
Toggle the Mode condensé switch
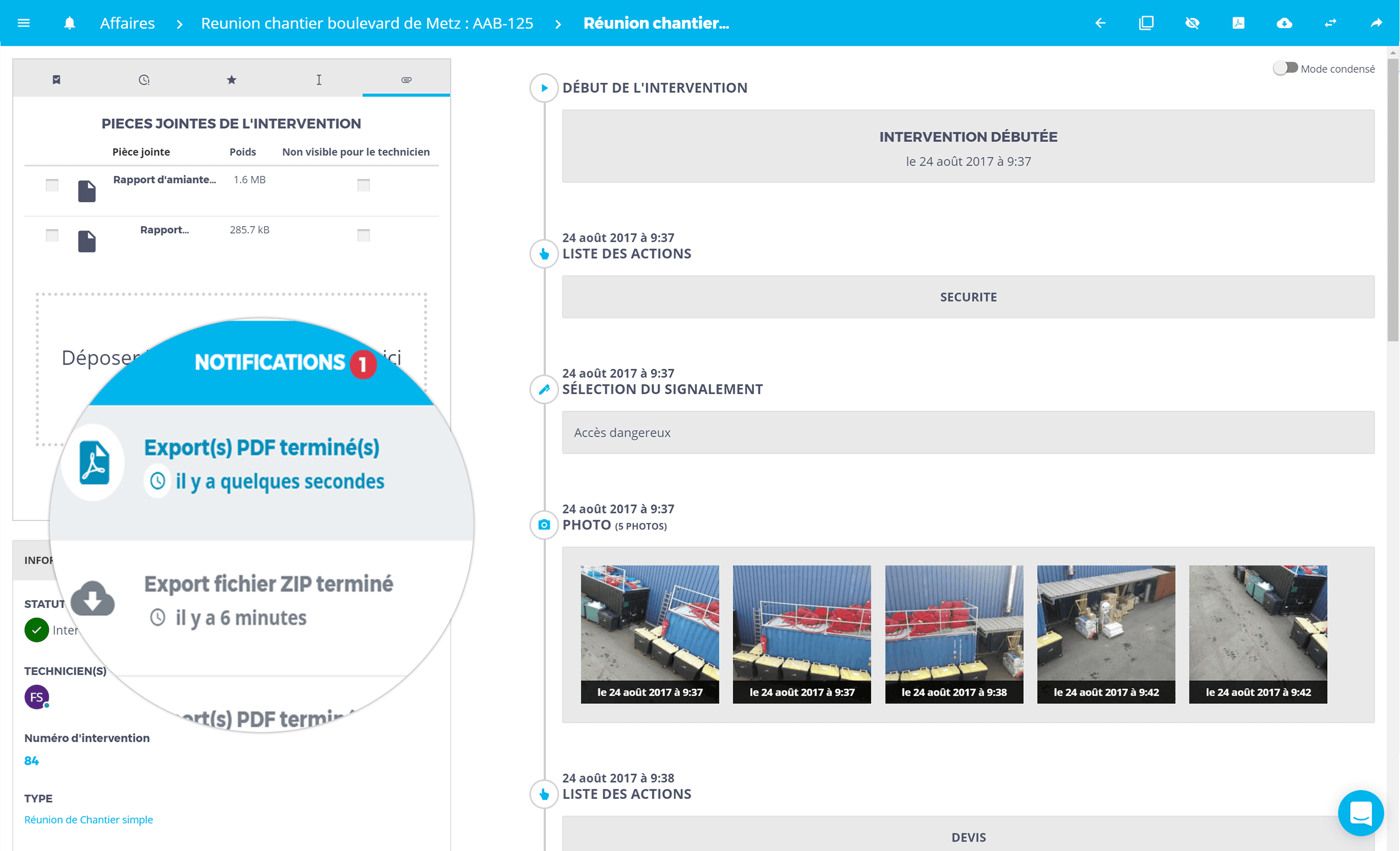(x=1282, y=69)
